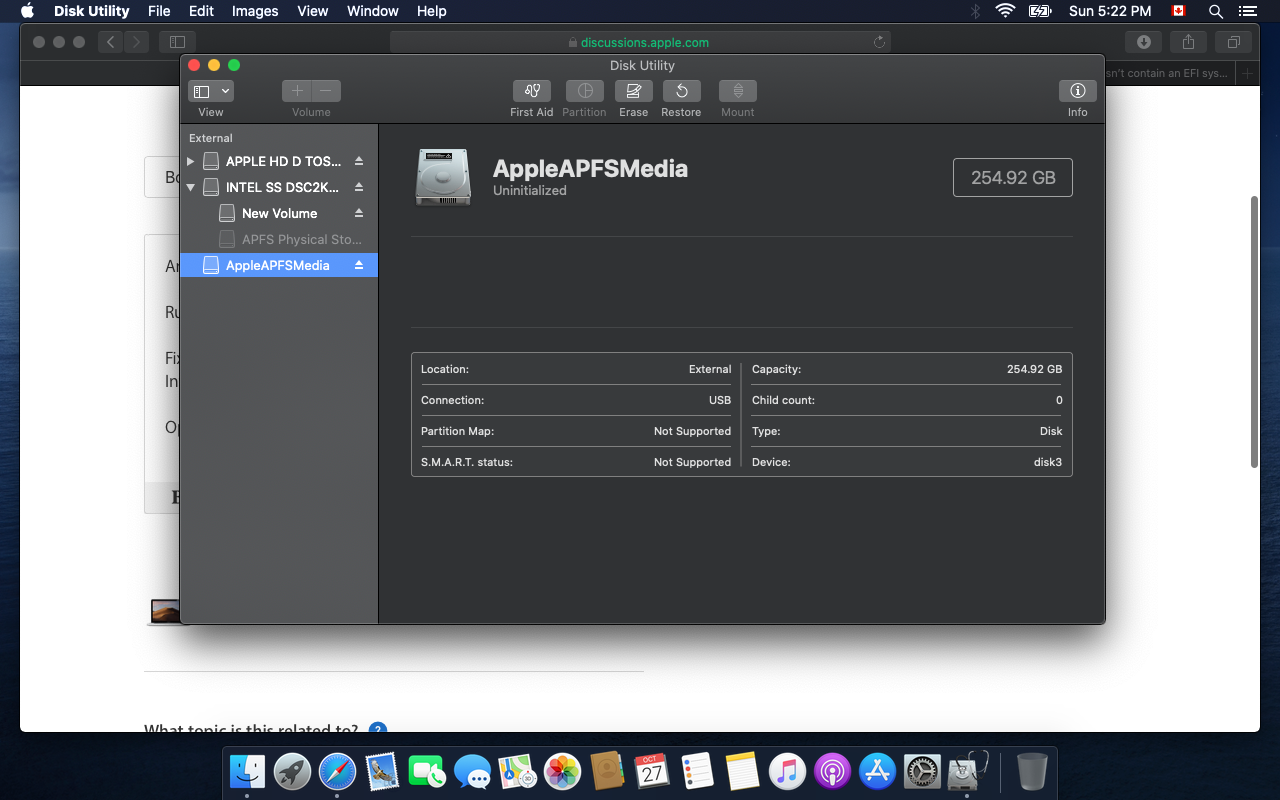
Task: Eject the AppleAPFSMedia disk
Action: (x=359, y=265)
